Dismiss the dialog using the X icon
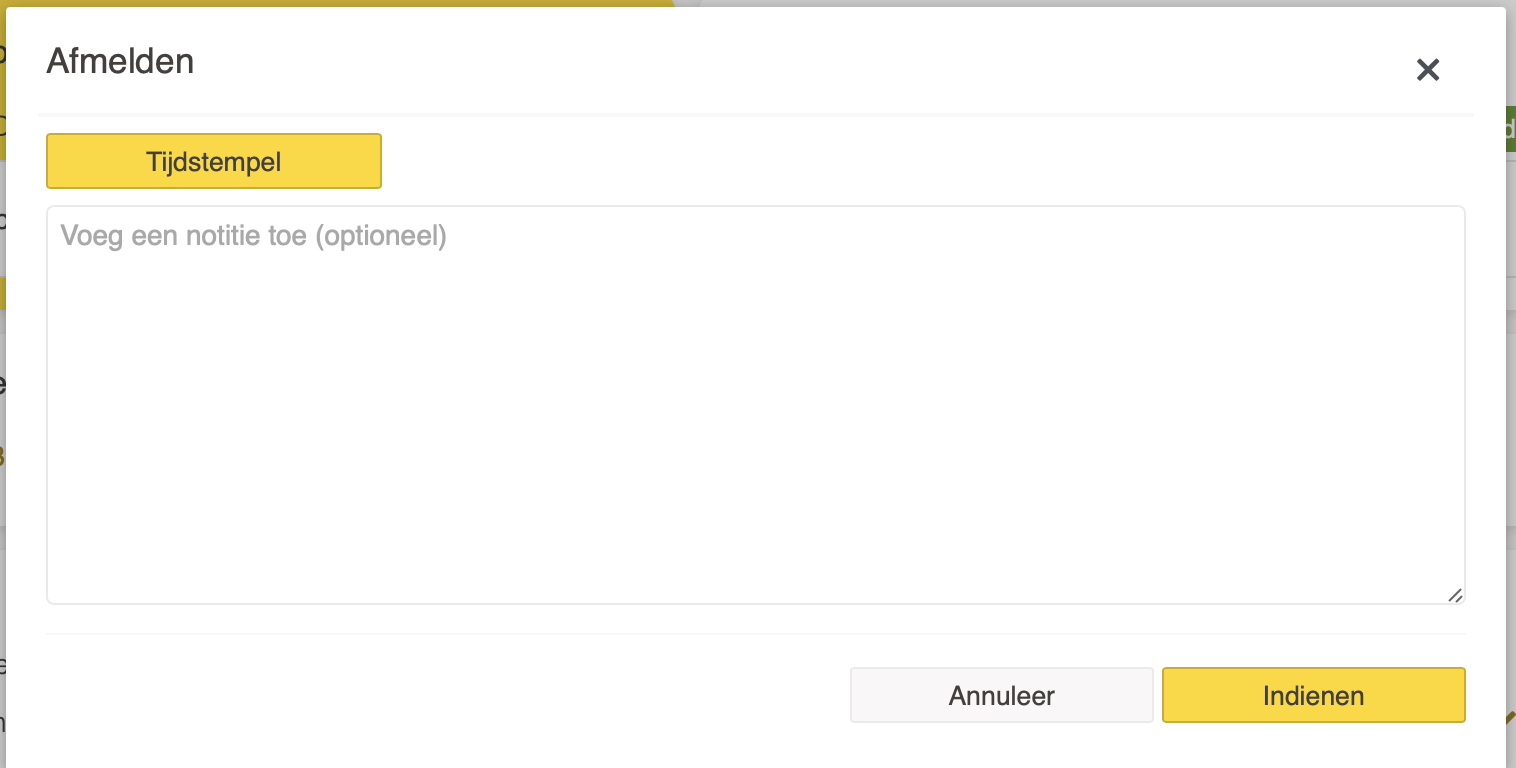The height and width of the screenshot is (768, 1516). click(x=1427, y=70)
